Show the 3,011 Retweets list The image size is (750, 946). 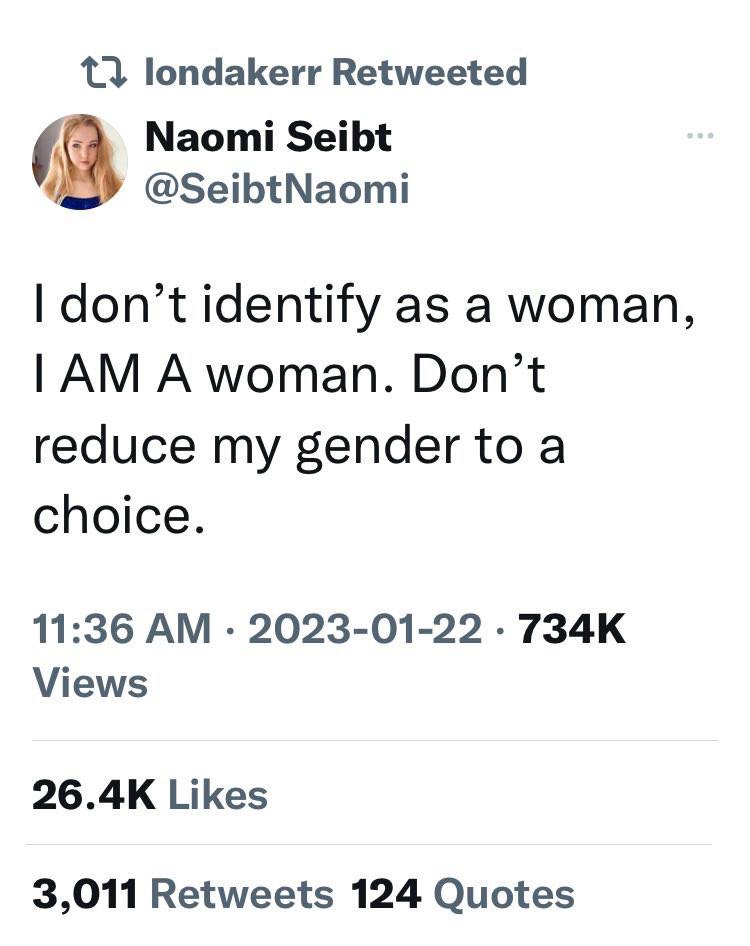(183, 894)
